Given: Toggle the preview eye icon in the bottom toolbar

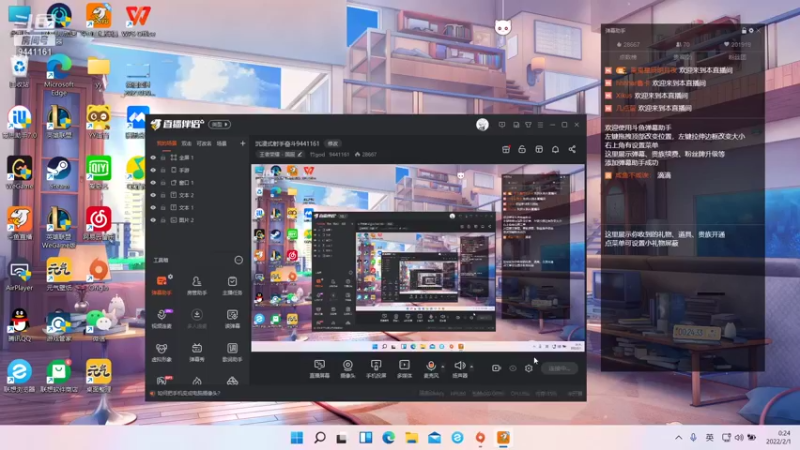Looking at the screenshot, I should coord(513,368).
